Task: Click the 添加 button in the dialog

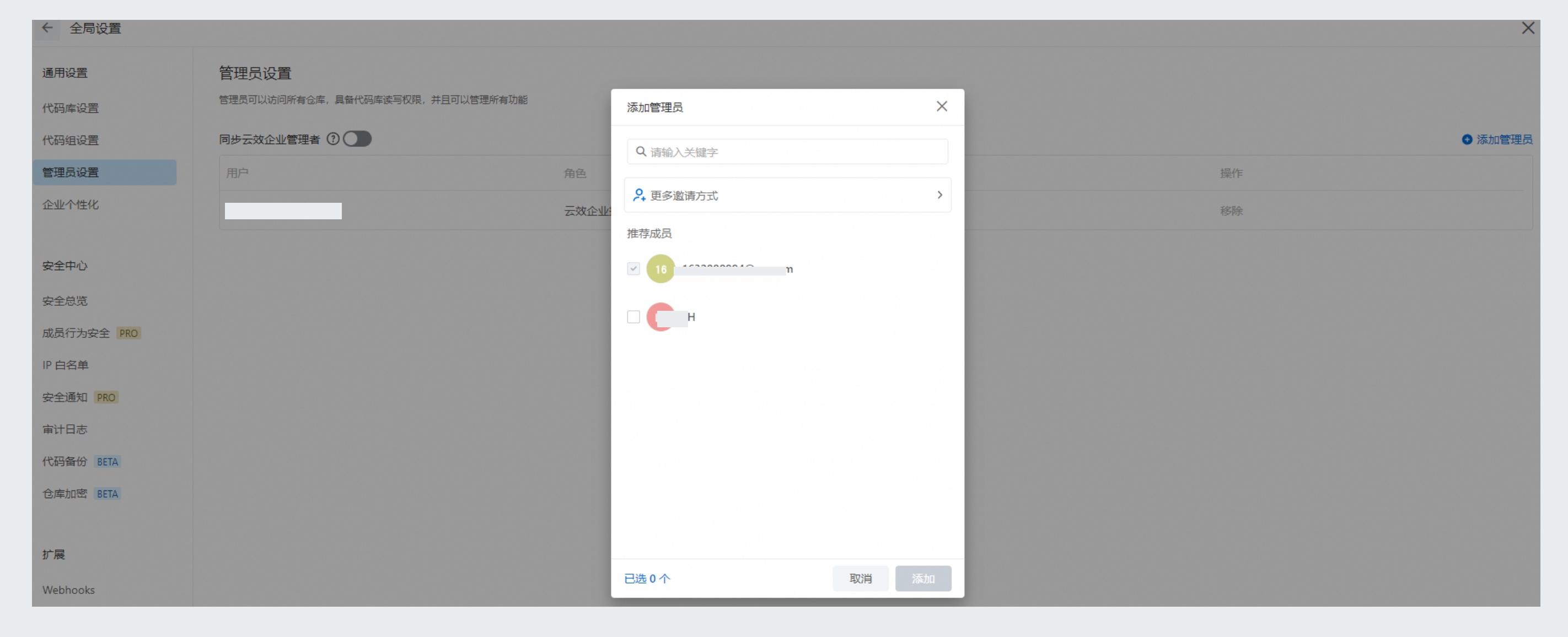Action: tap(923, 579)
